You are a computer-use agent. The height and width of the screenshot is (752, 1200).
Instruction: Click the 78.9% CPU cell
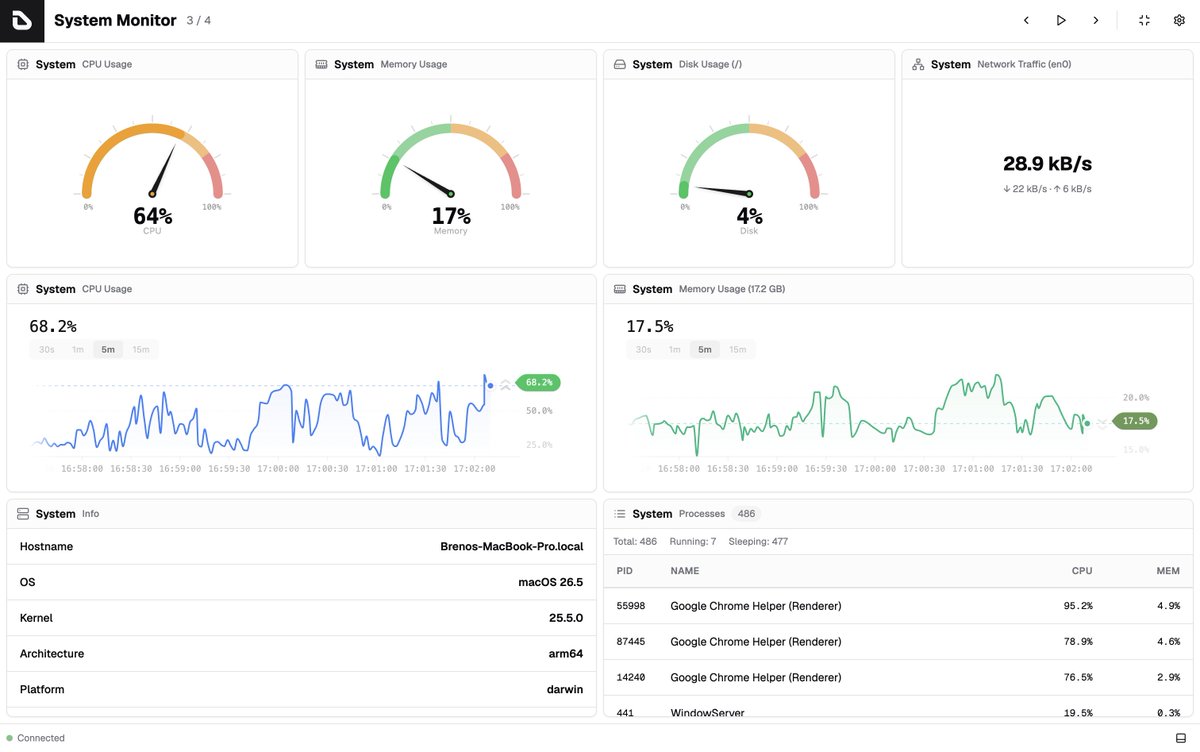coord(1077,642)
